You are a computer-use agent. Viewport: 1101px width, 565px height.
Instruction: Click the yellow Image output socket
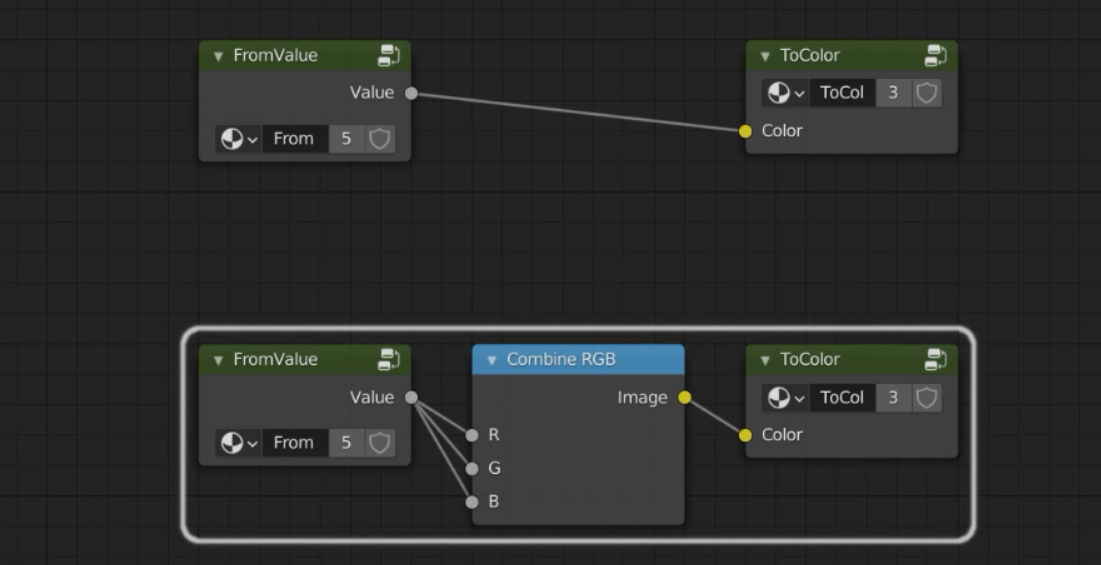(684, 398)
